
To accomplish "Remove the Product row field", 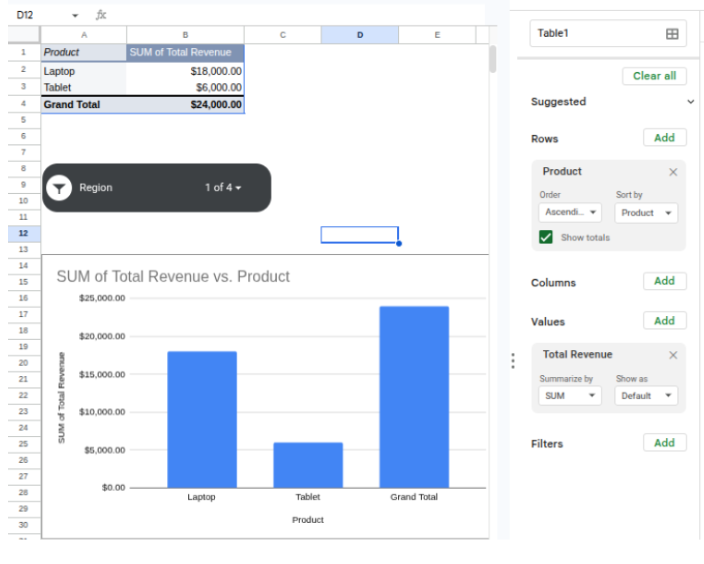I will (x=673, y=172).
